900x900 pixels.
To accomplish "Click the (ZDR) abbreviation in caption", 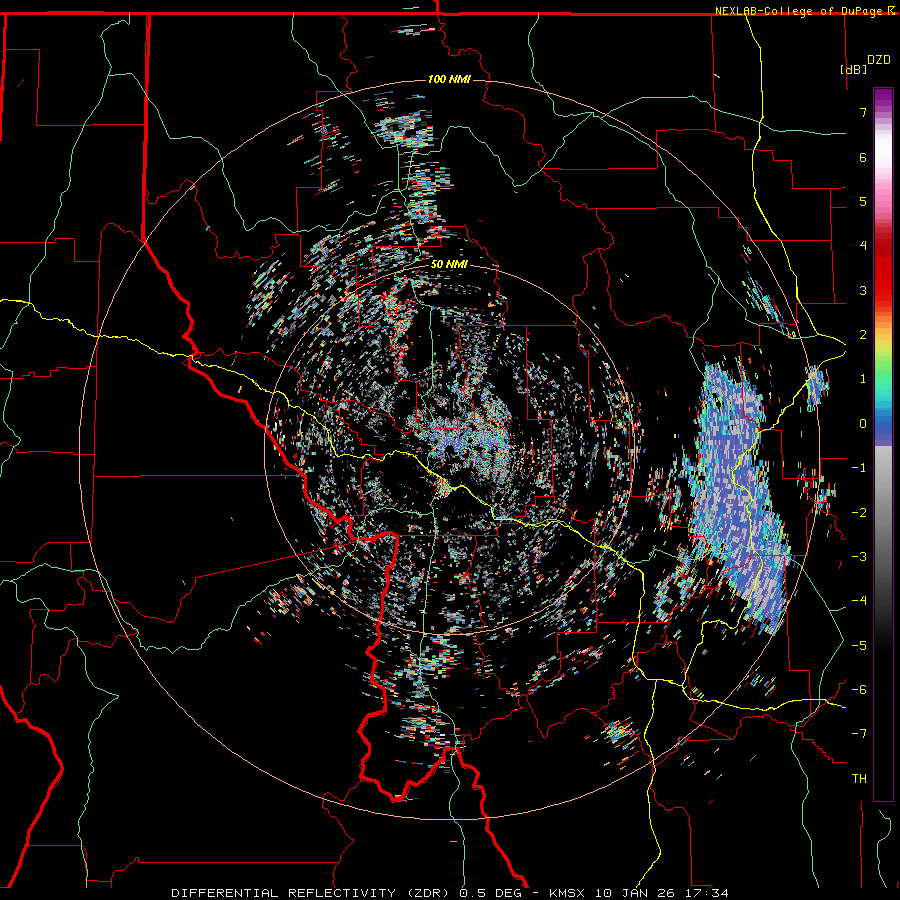I will pyautogui.click(x=428, y=893).
